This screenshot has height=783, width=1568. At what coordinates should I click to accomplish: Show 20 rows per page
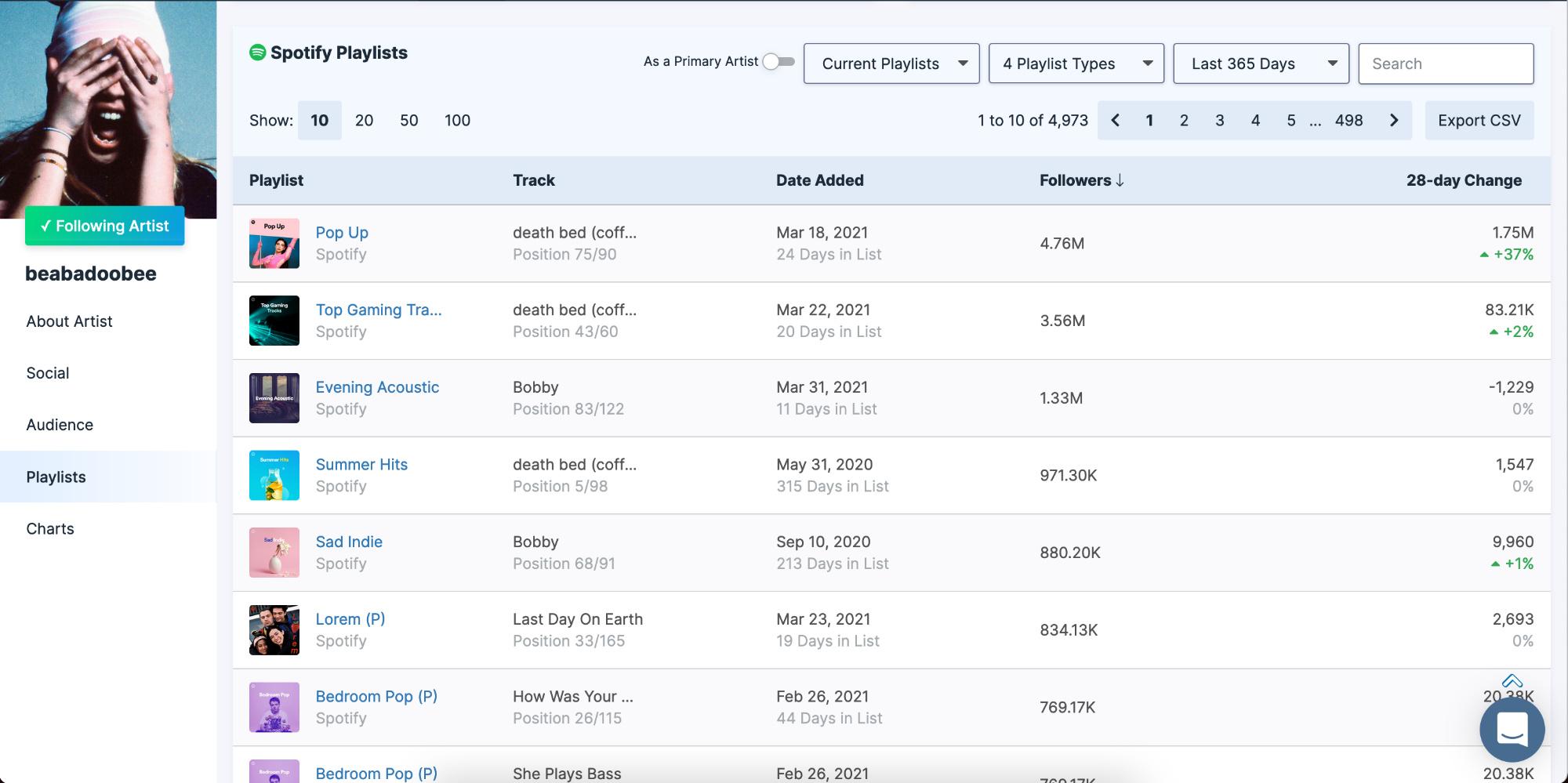pyautogui.click(x=364, y=121)
